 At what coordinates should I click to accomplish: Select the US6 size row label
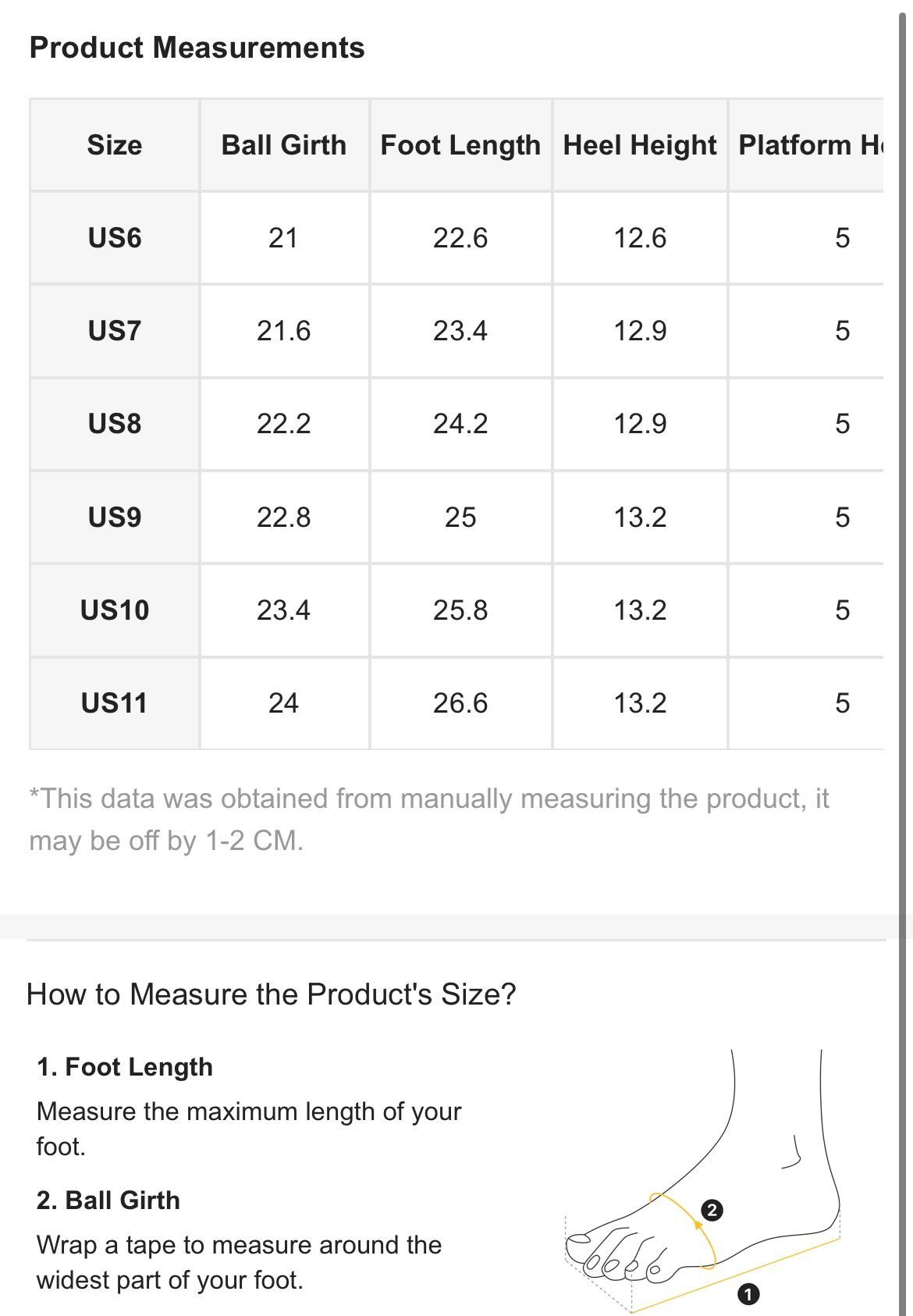pos(115,237)
